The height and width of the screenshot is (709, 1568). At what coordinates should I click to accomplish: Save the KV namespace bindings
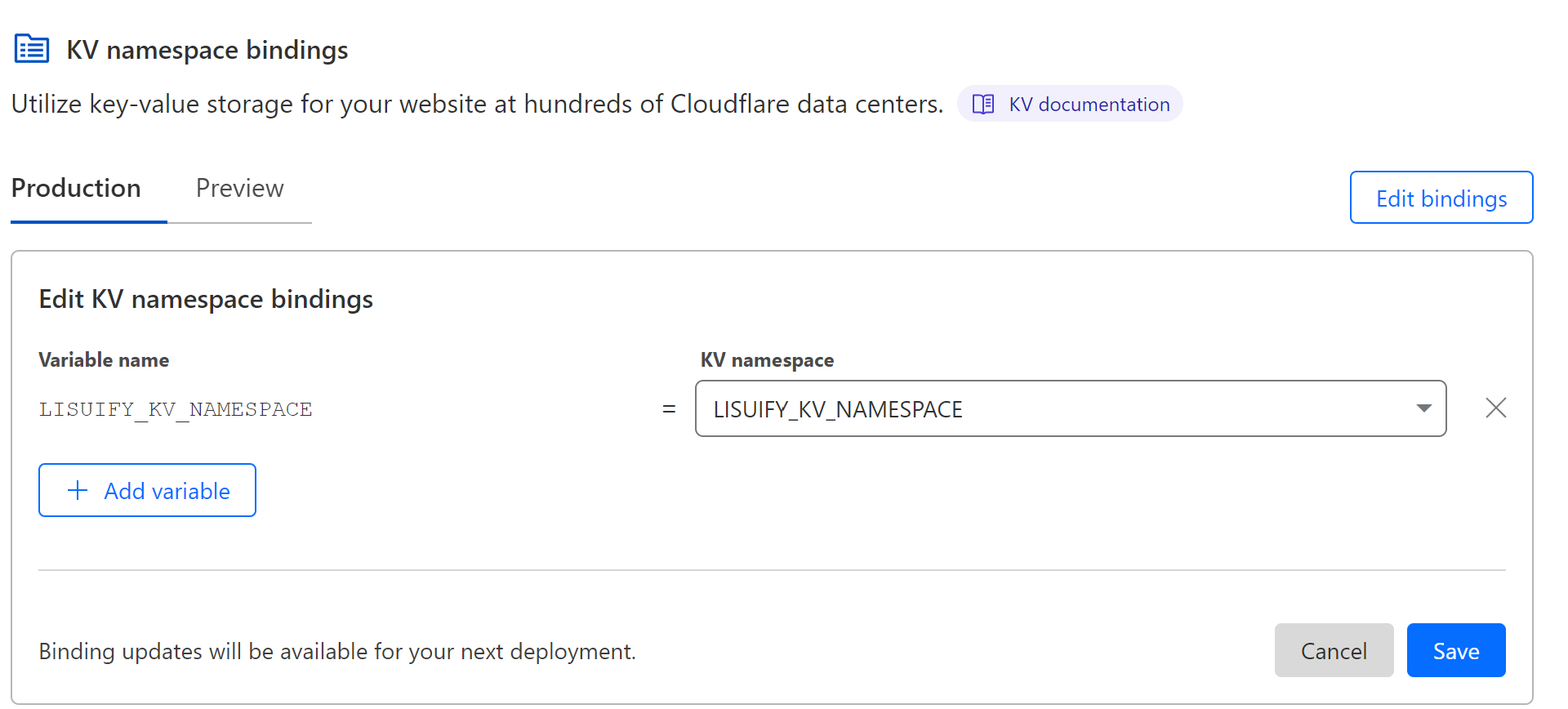click(x=1455, y=650)
